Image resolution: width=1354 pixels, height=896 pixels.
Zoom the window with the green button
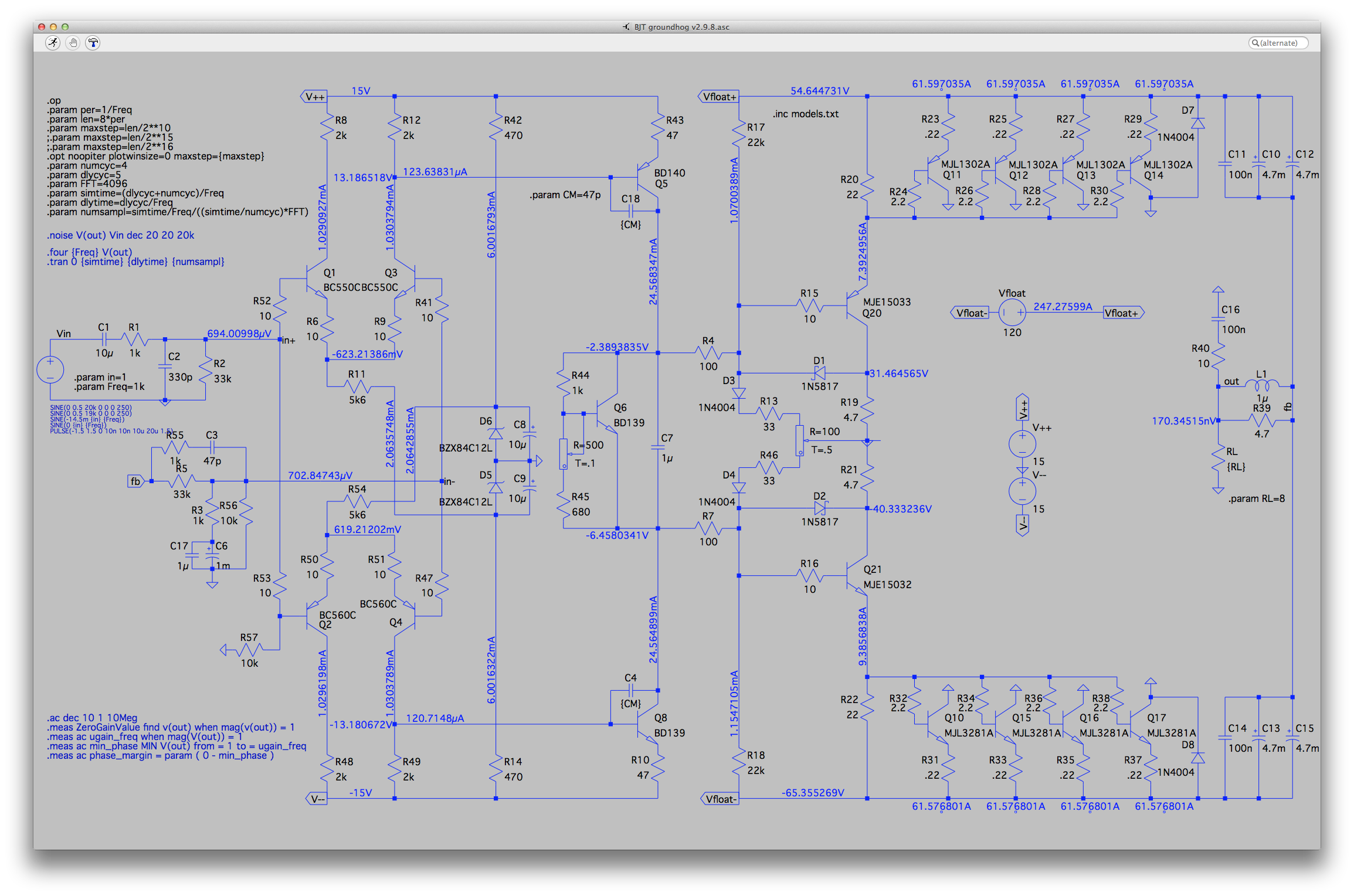pos(65,27)
